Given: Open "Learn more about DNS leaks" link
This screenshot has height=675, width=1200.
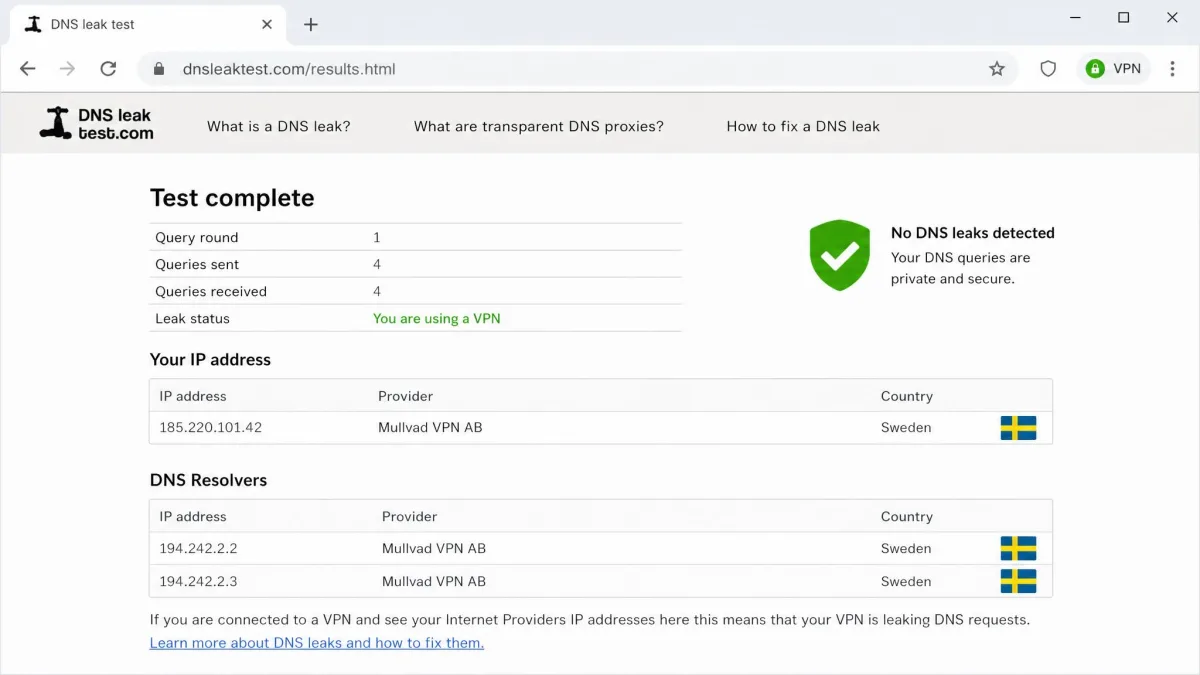Looking at the screenshot, I should tap(317, 643).
